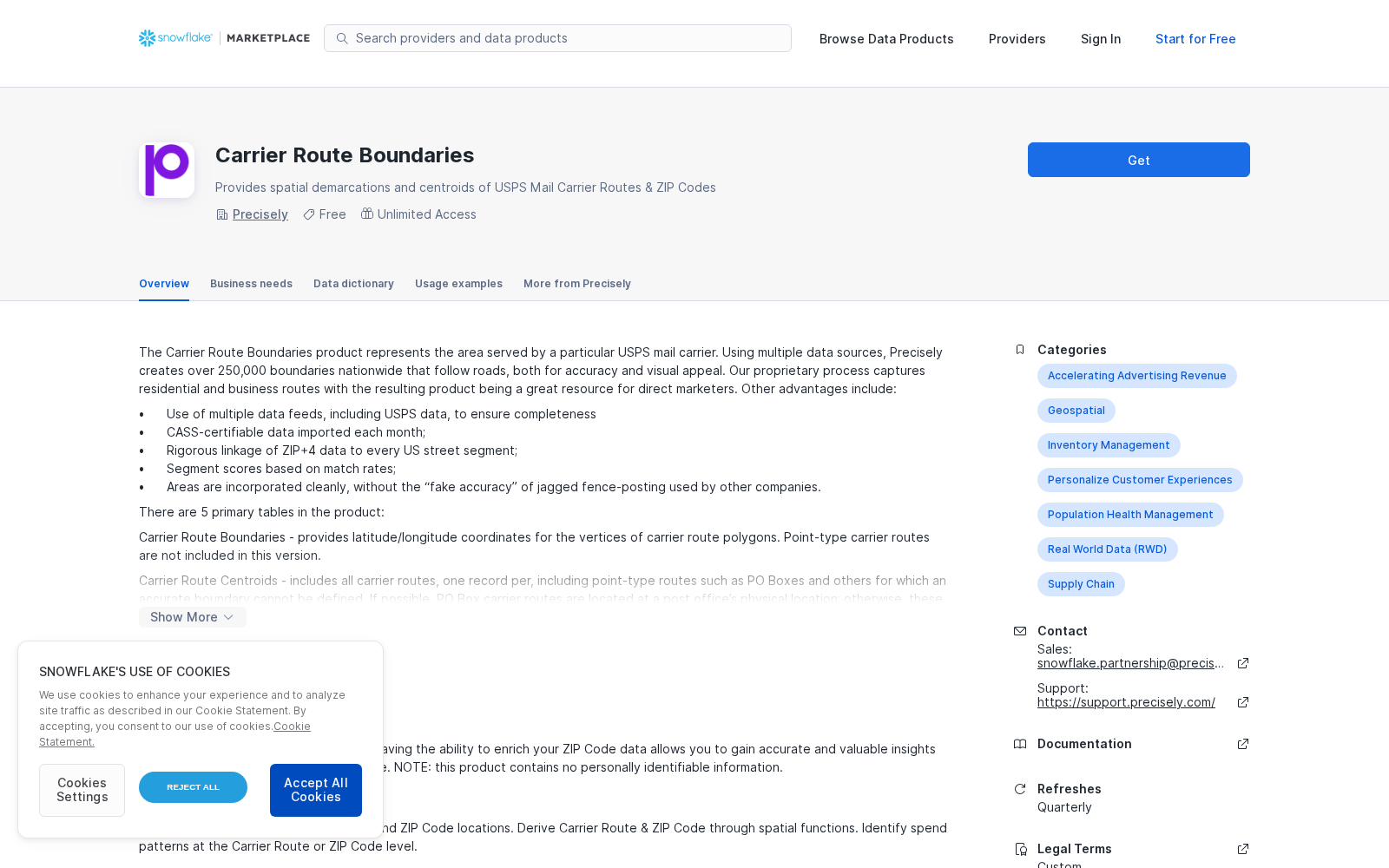Image resolution: width=1389 pixels, height=868 pixels.
Task: Click the bookmark icon next to Categories
Action: (1020, 350)
